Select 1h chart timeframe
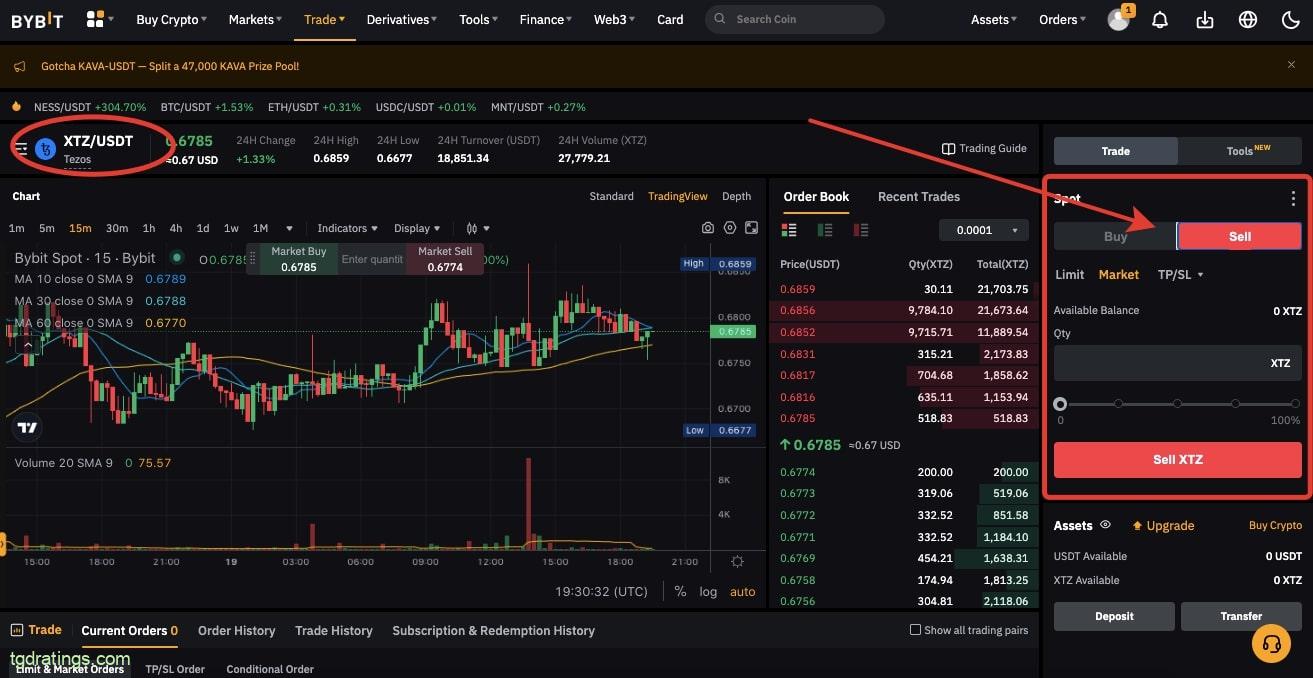The image size is (1313, 678). click(149, 228)
